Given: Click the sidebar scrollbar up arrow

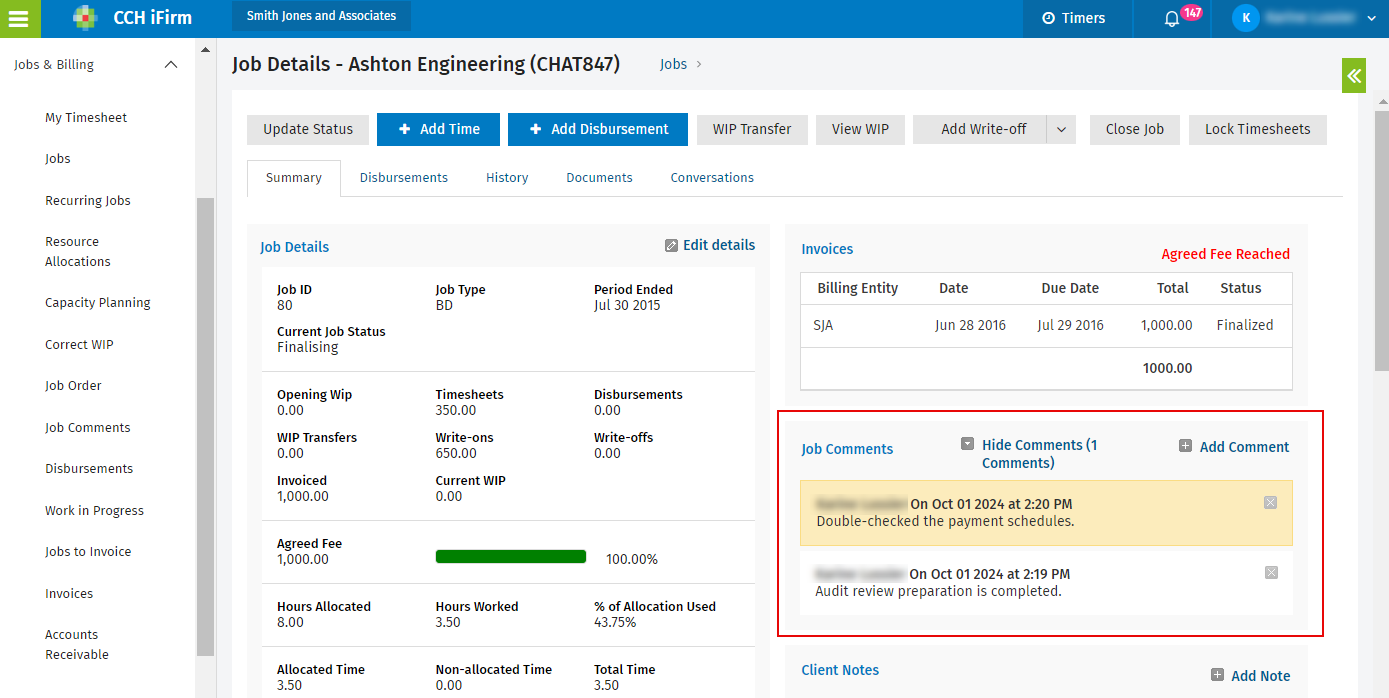Looking at the screenshot, I should 205,48.
